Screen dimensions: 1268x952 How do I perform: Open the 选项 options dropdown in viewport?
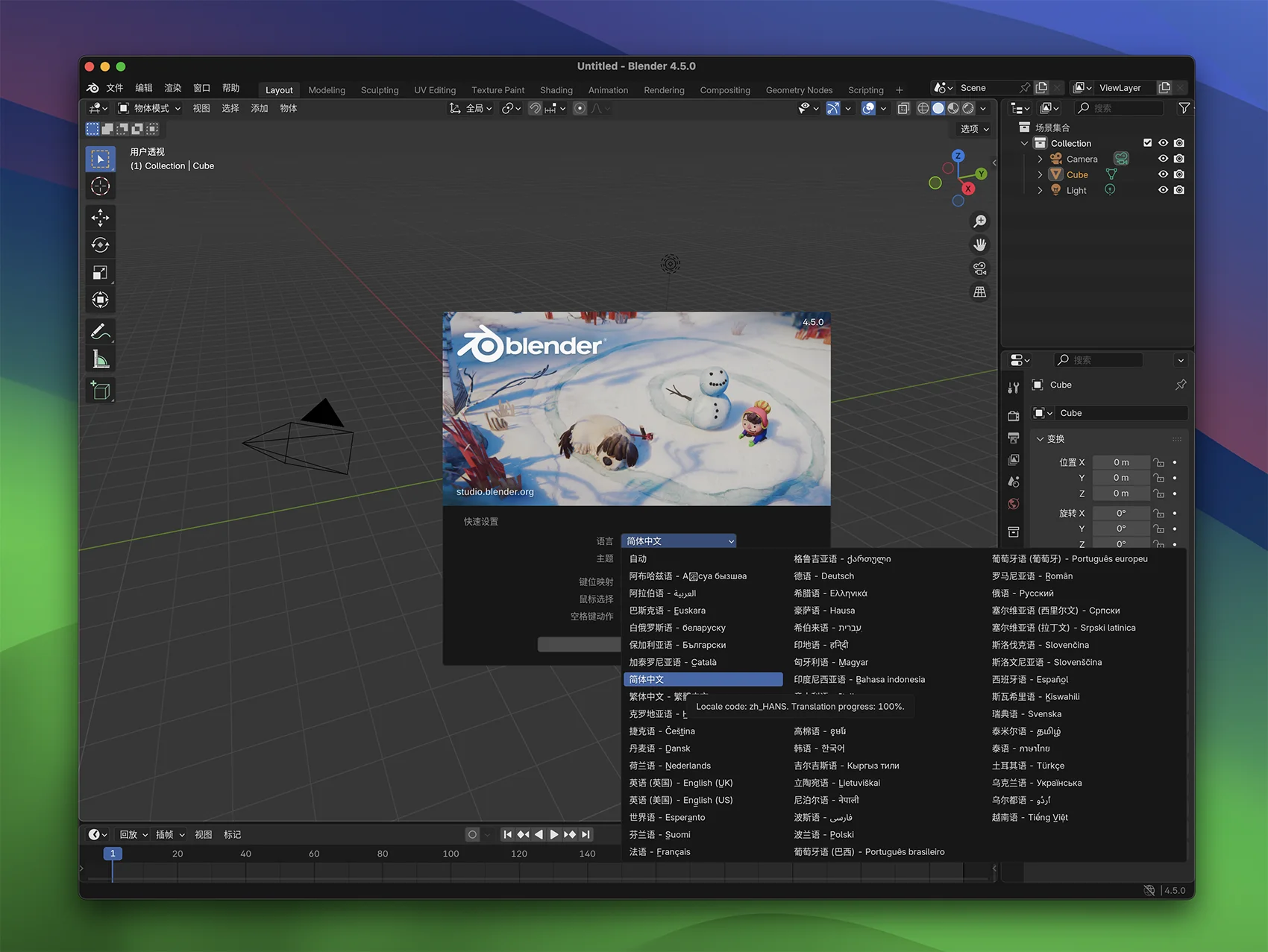pos(974,129)
